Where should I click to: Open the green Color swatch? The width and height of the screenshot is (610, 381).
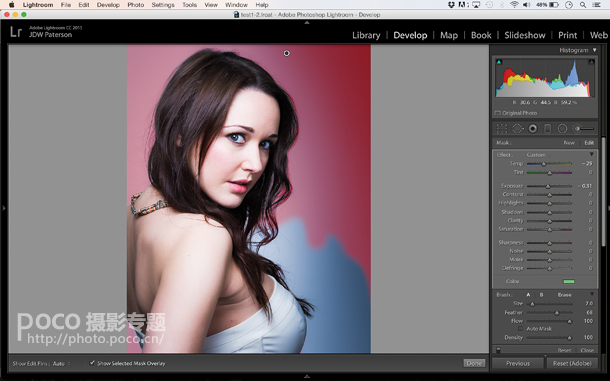click(569, 281)
